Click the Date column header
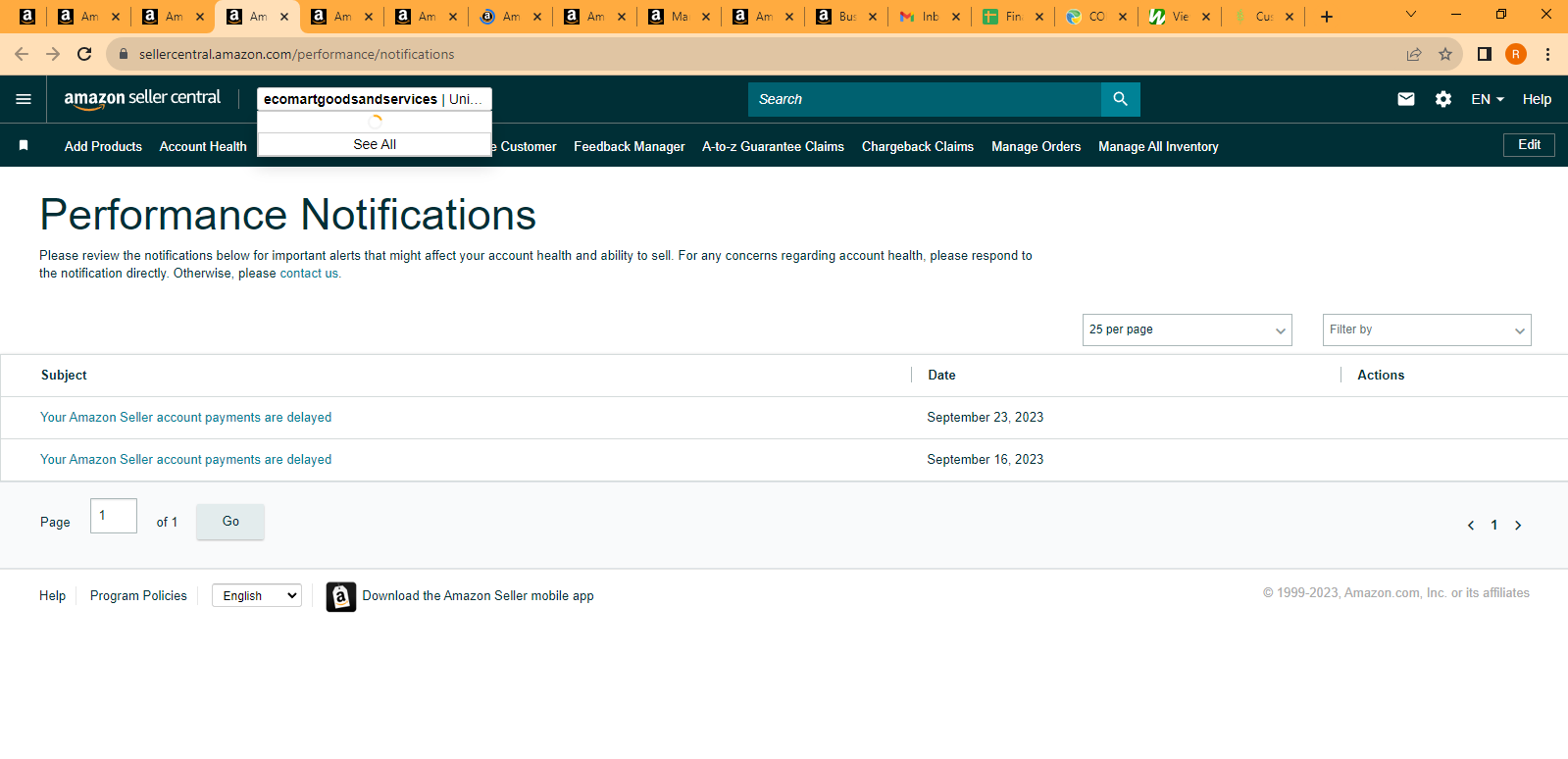The height and width of the screenshot is (759, 1568). point(941,376)
